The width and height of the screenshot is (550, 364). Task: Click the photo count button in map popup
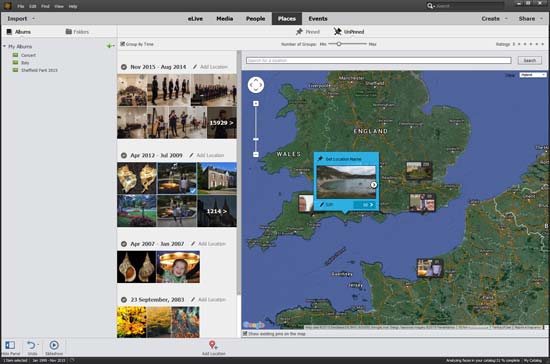pyautogui.click(x=364, y=205)
